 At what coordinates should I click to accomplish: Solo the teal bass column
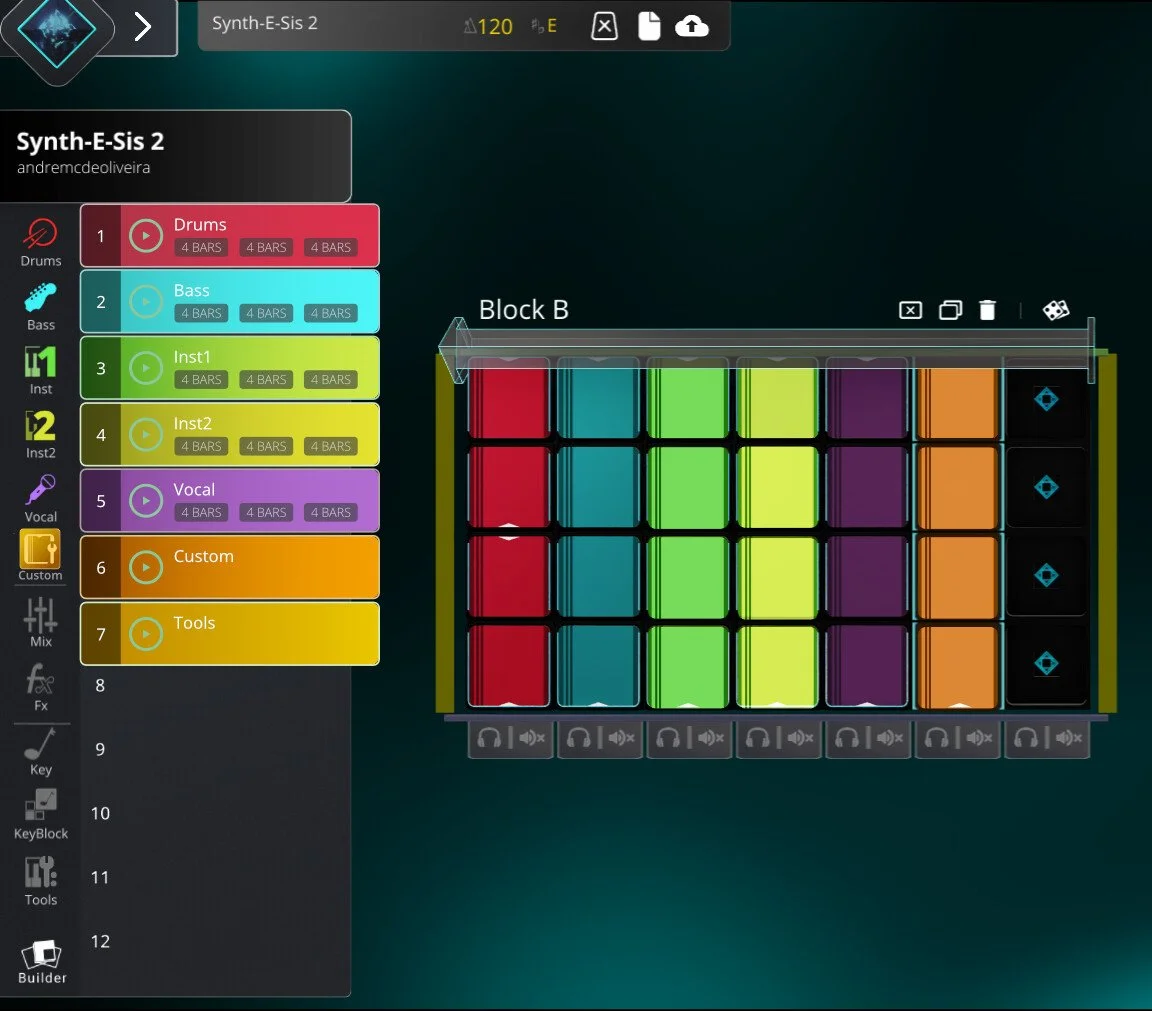tap(579, 738)
